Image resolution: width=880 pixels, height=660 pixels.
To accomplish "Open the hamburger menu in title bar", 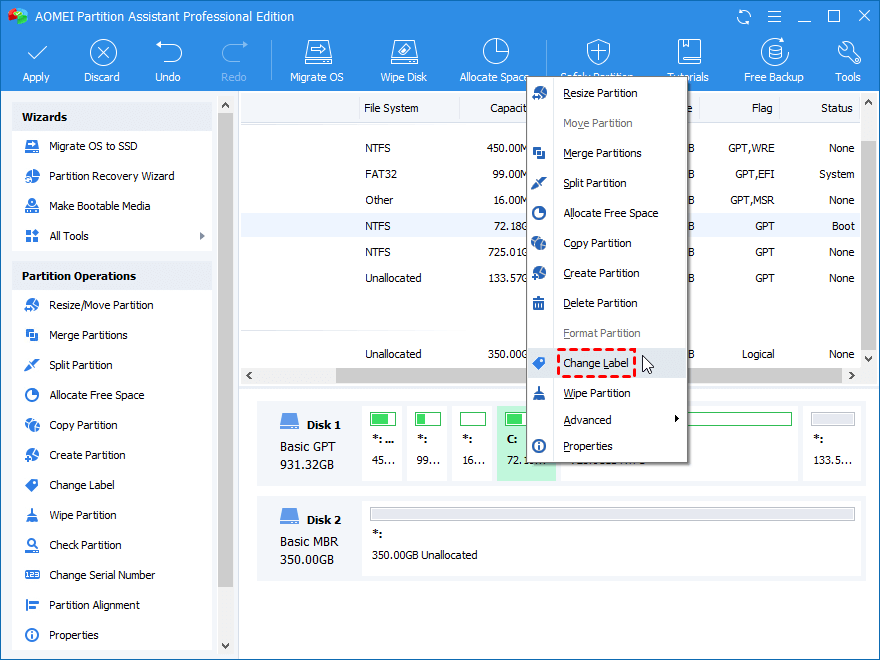I will (774, 17).
